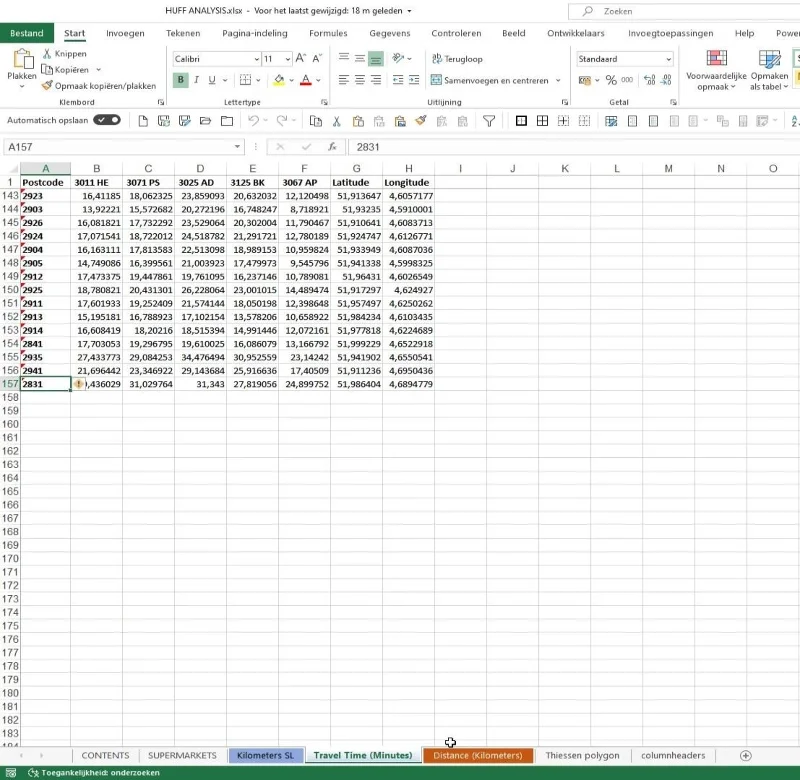Open the Thiessen polygon sheet tab
The width and height of the screenshot is (800, 780).
582,755
